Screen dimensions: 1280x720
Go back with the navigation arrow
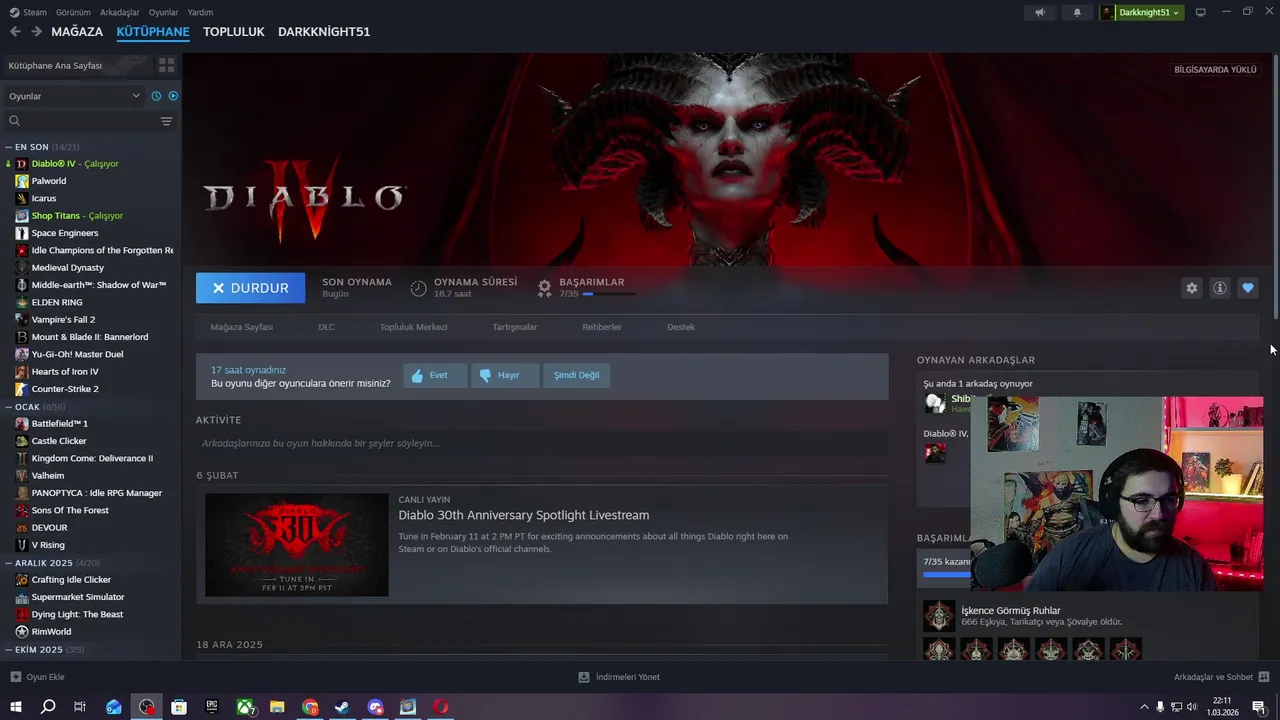15,32
